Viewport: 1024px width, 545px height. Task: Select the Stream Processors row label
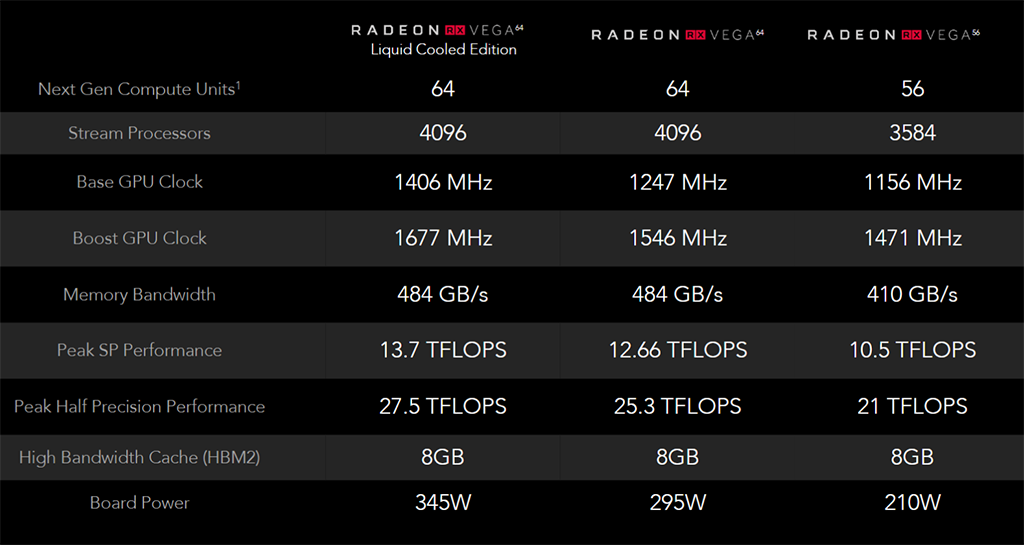139,133
